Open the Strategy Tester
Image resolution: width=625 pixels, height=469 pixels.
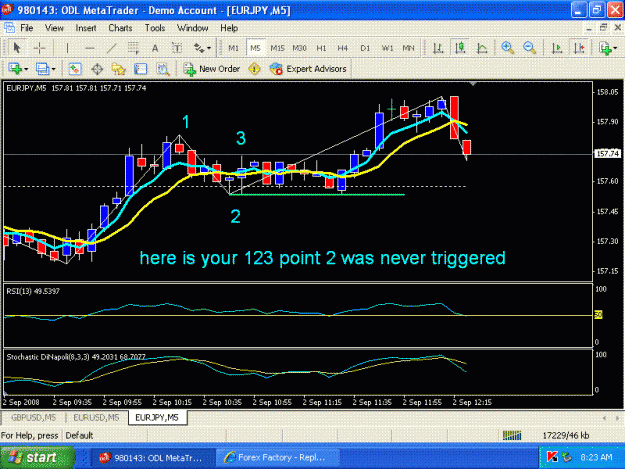(x=162, y=69)
